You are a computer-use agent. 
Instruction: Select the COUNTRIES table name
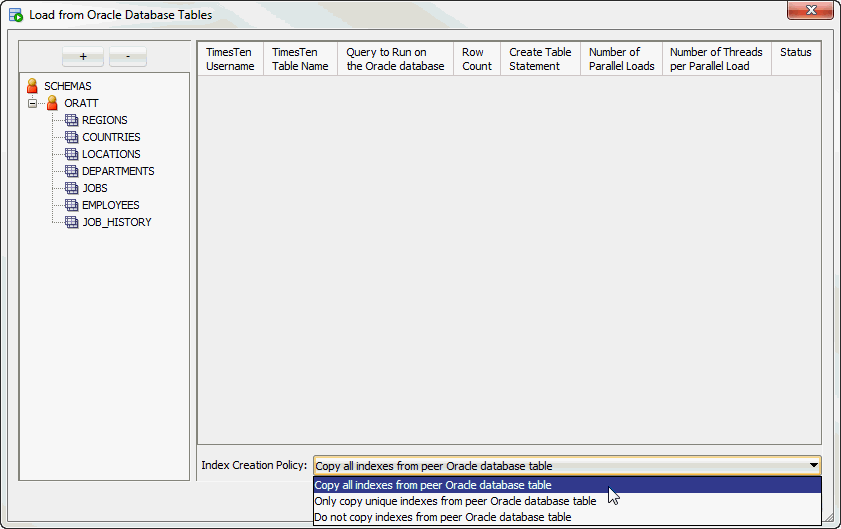(111, 137)
